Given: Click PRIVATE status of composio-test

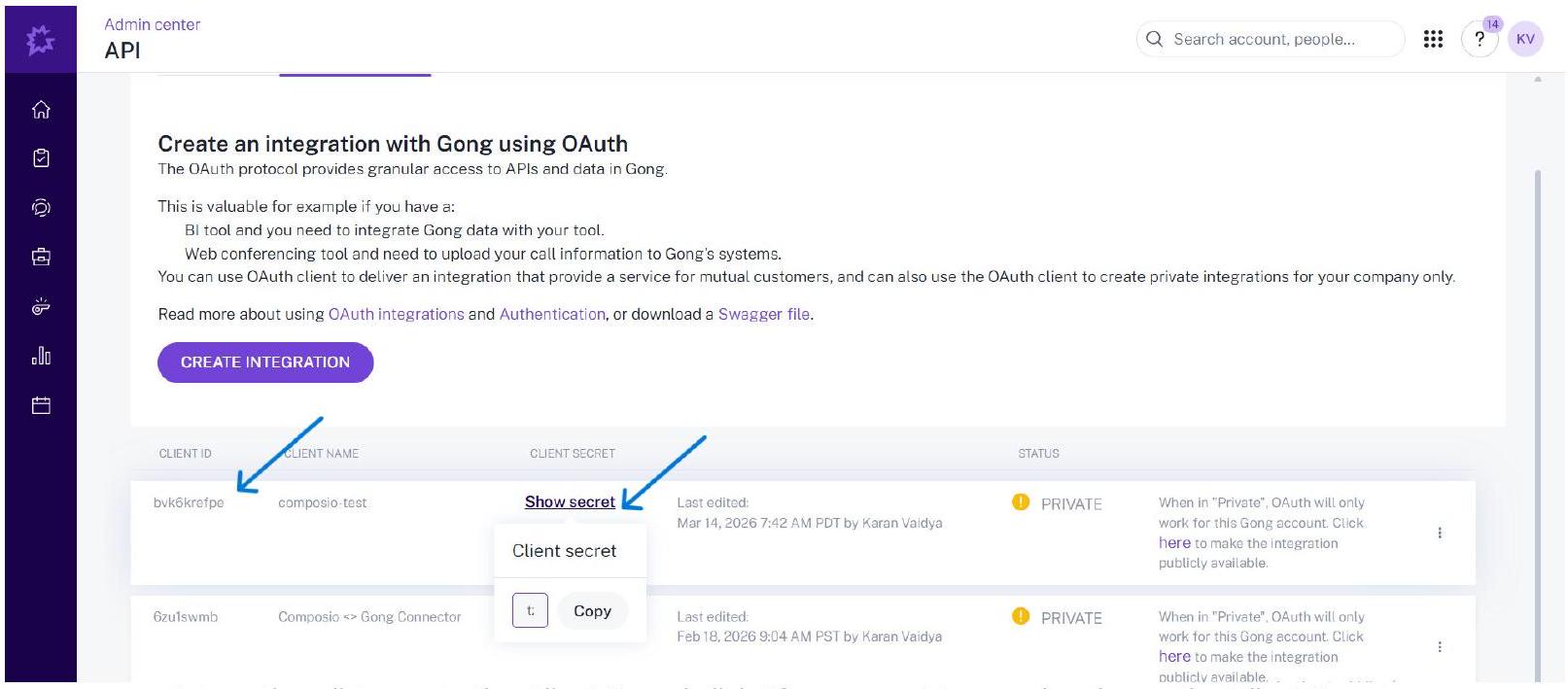Looking at the screenshot, I should (x=1071, y=503).
